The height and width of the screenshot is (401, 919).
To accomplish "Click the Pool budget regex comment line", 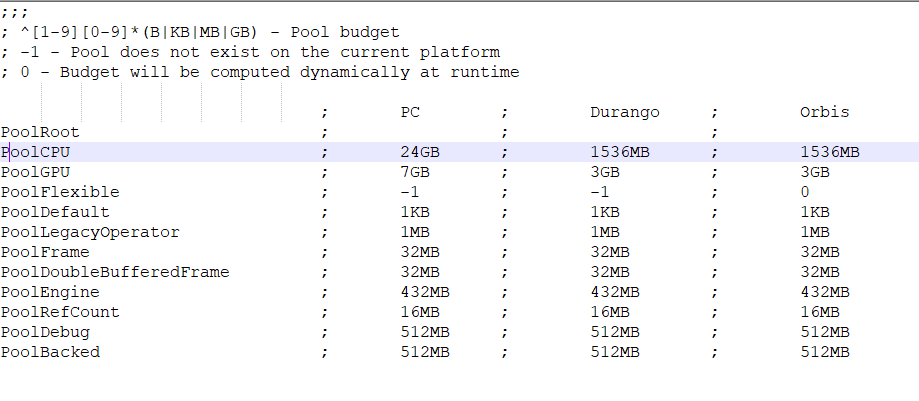I will click(x=200, y=32).
